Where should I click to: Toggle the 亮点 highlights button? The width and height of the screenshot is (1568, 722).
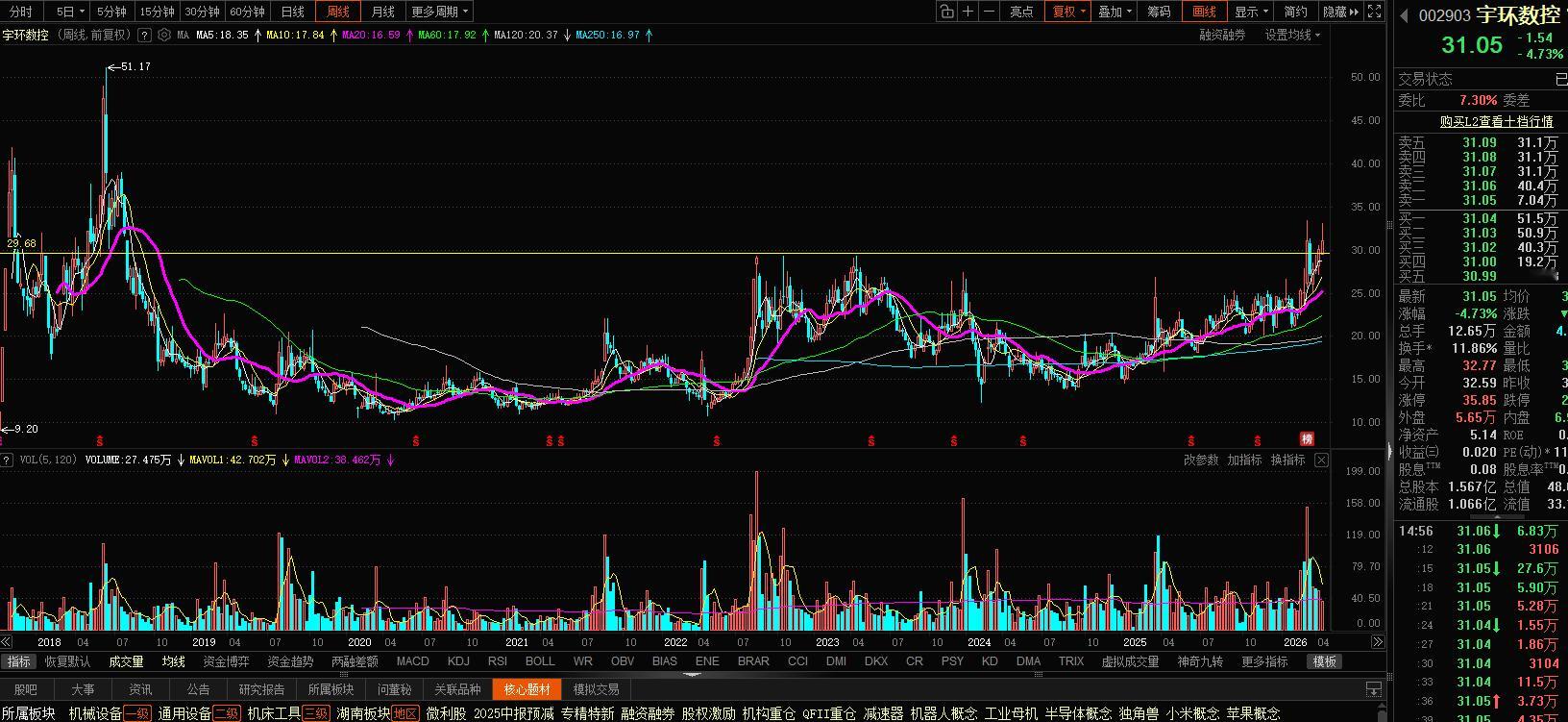tap(1022, 12)
